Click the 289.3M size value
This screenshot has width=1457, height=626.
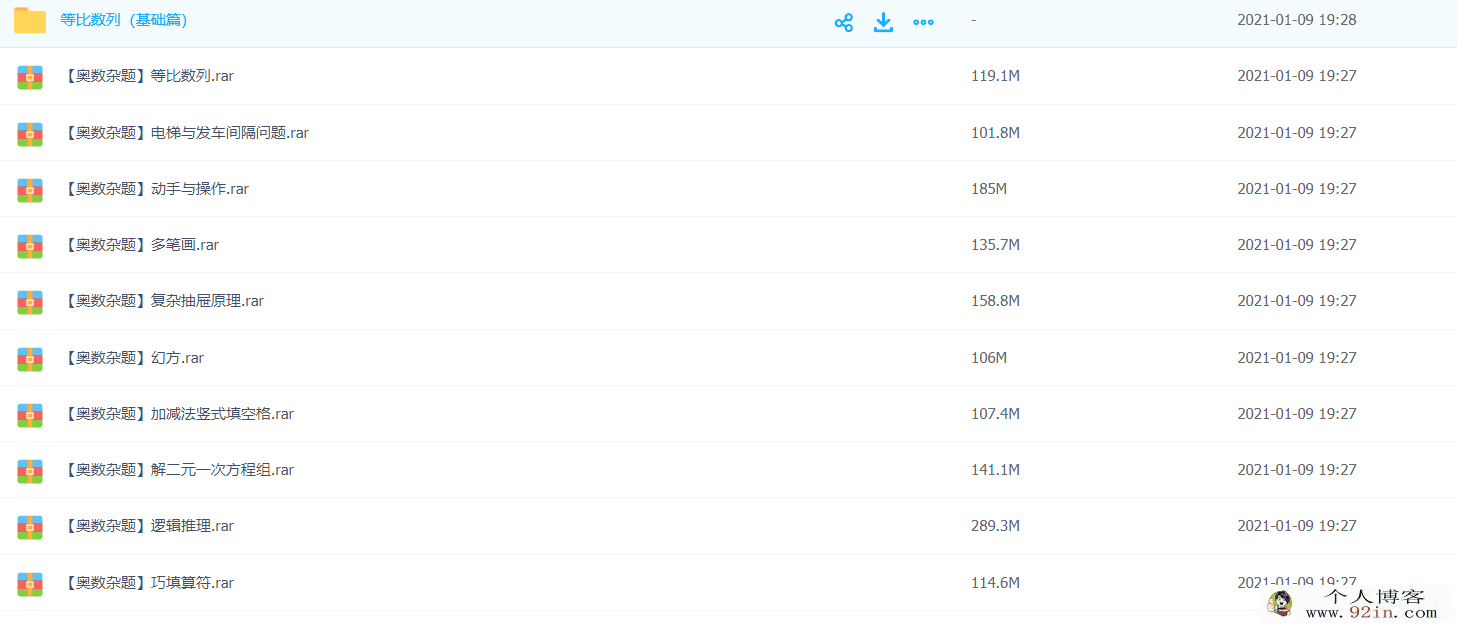[995, 526]
